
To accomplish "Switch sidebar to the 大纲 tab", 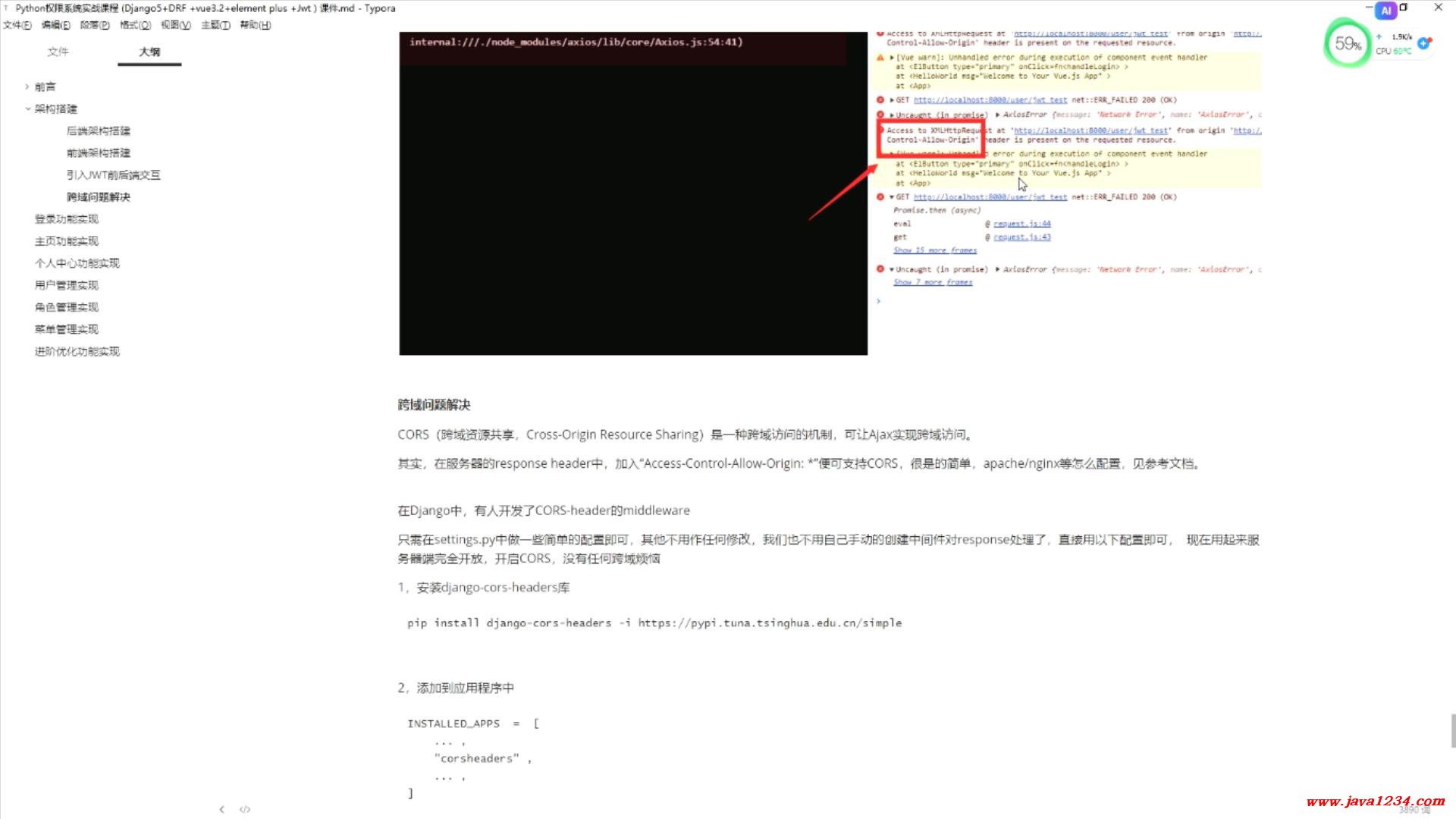I will click(149, 52).
